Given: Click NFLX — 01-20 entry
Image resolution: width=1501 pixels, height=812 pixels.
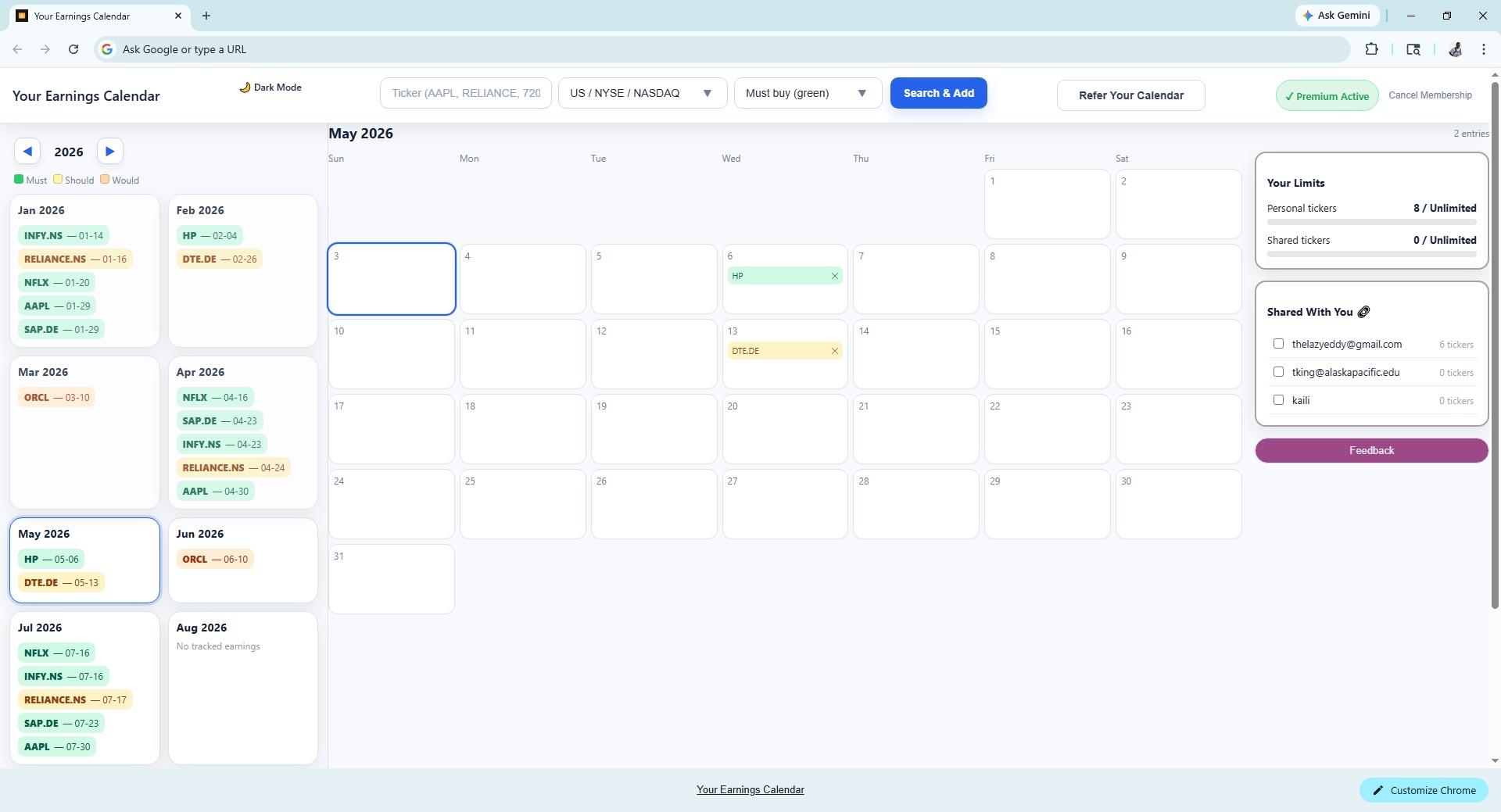Looking at the screenshot, I should [x=57, y=283].
